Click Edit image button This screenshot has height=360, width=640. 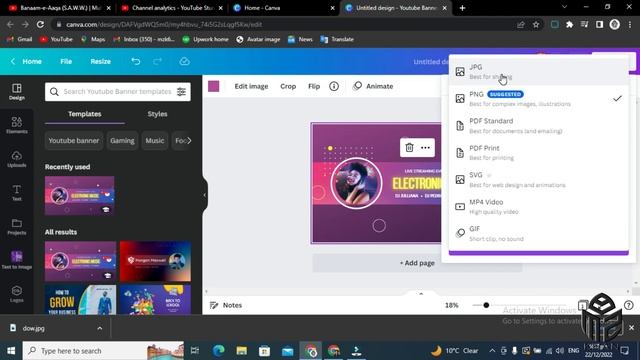click(251, 86)
